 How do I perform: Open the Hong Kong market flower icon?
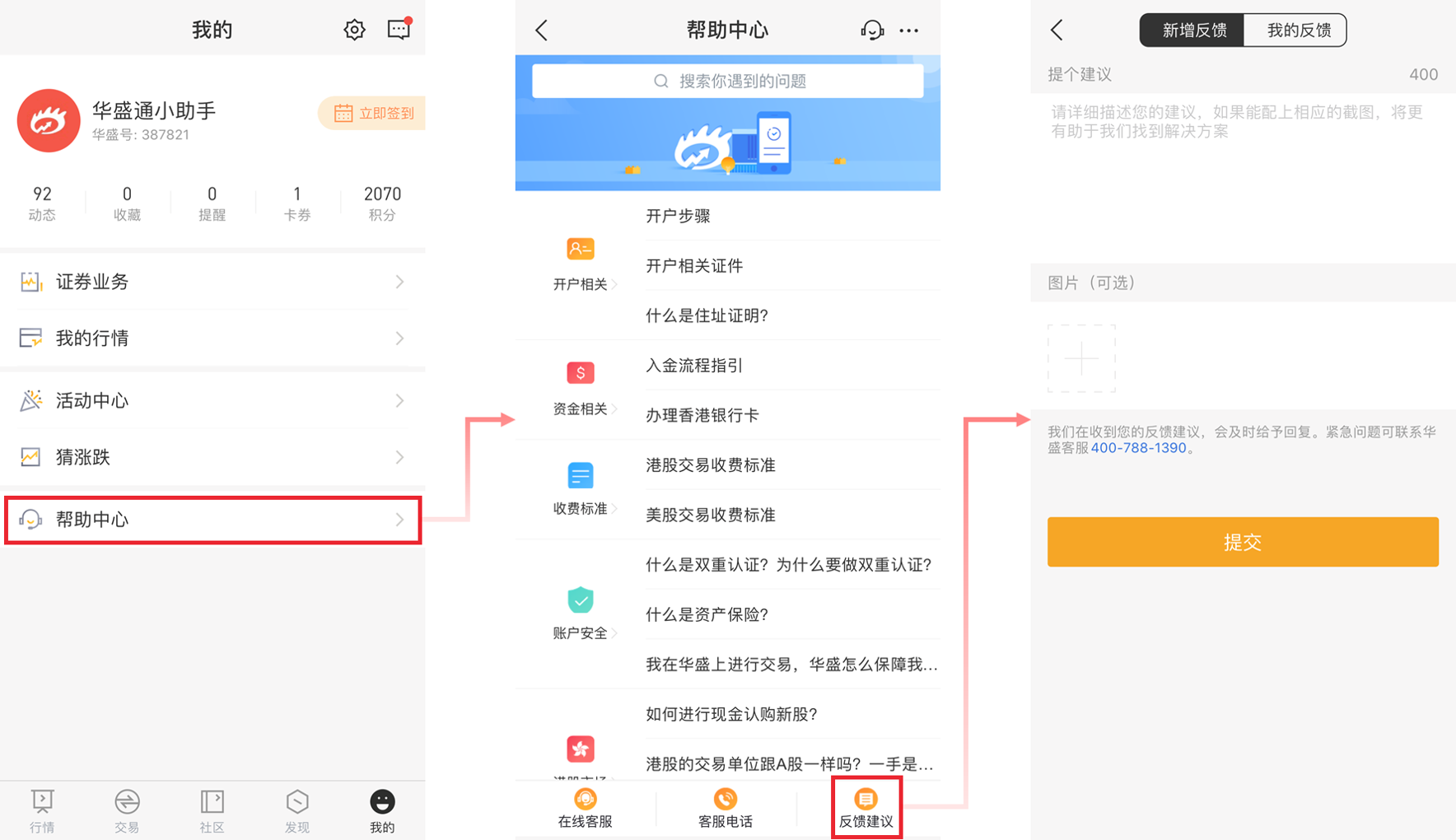coord(581,749)
